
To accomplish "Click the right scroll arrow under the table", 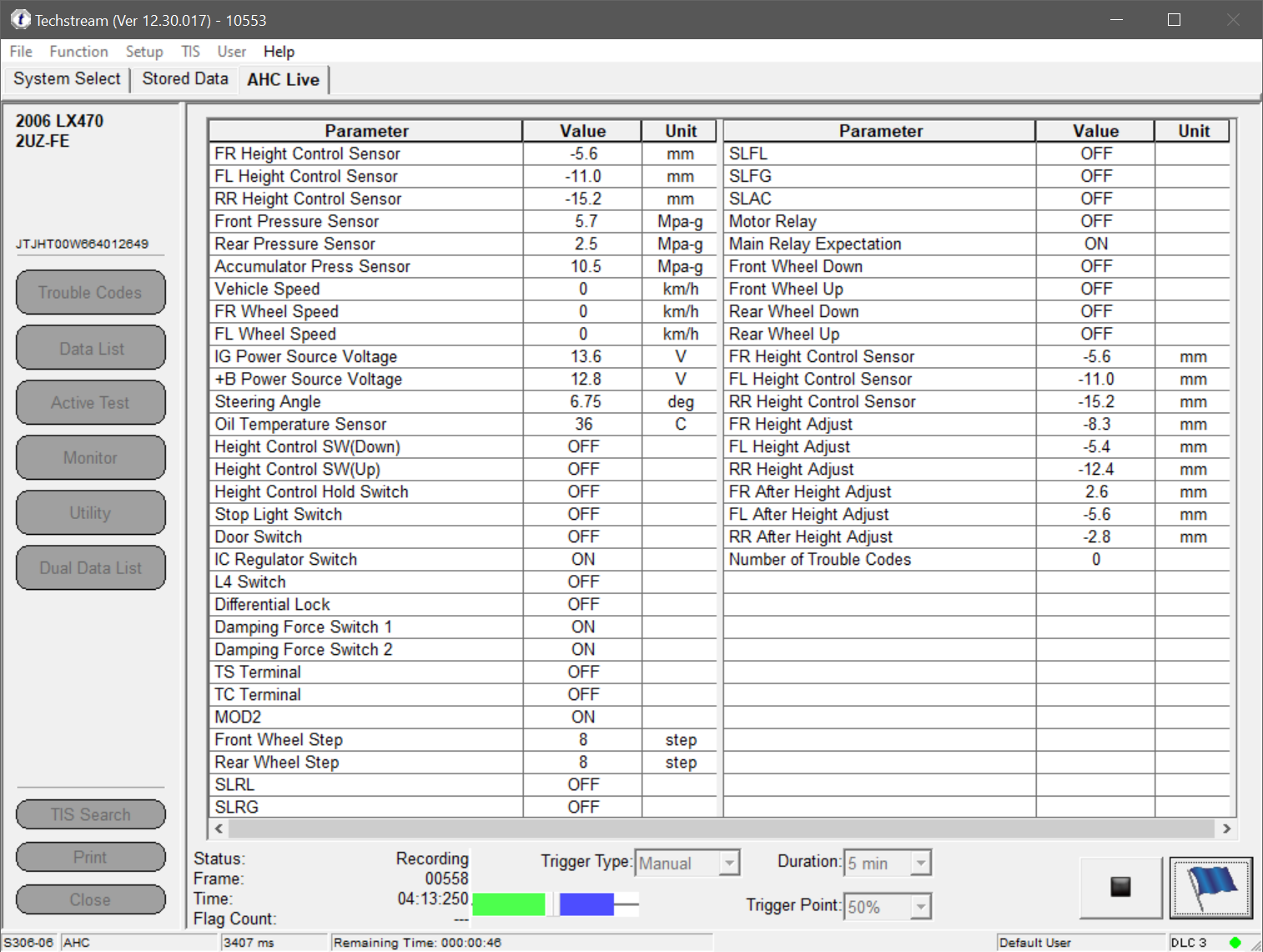I will (1226, 829).
